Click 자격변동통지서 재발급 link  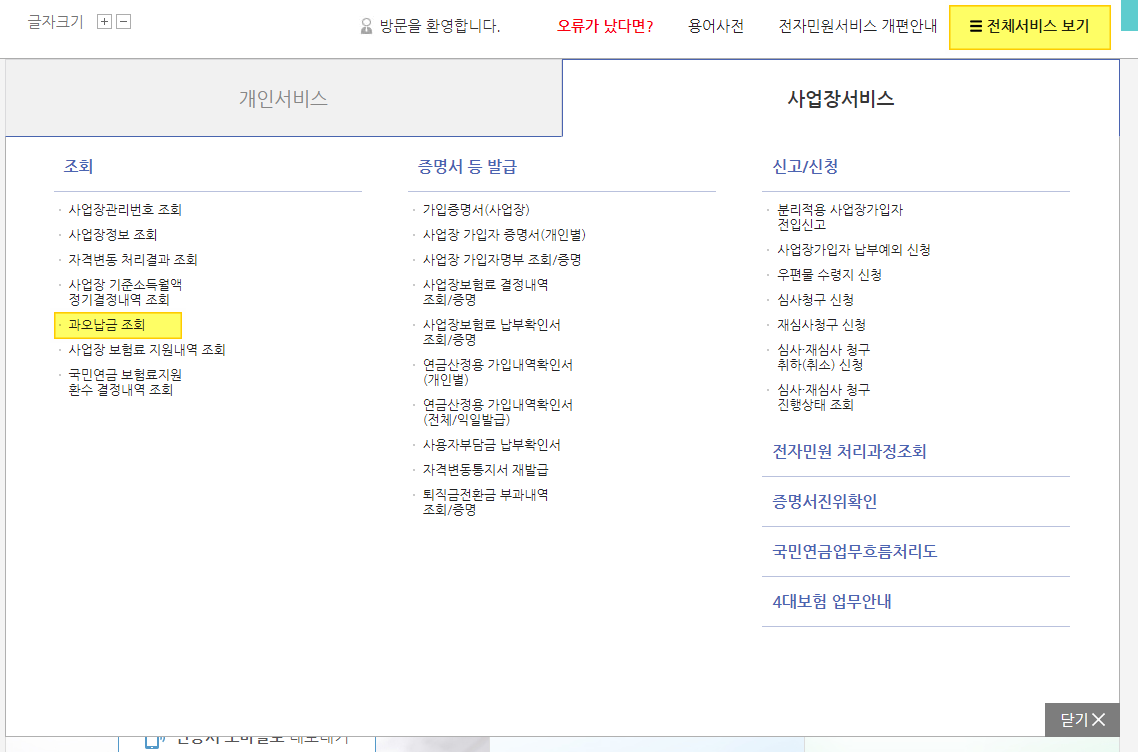pyautogui.click(x=485, y=470)
